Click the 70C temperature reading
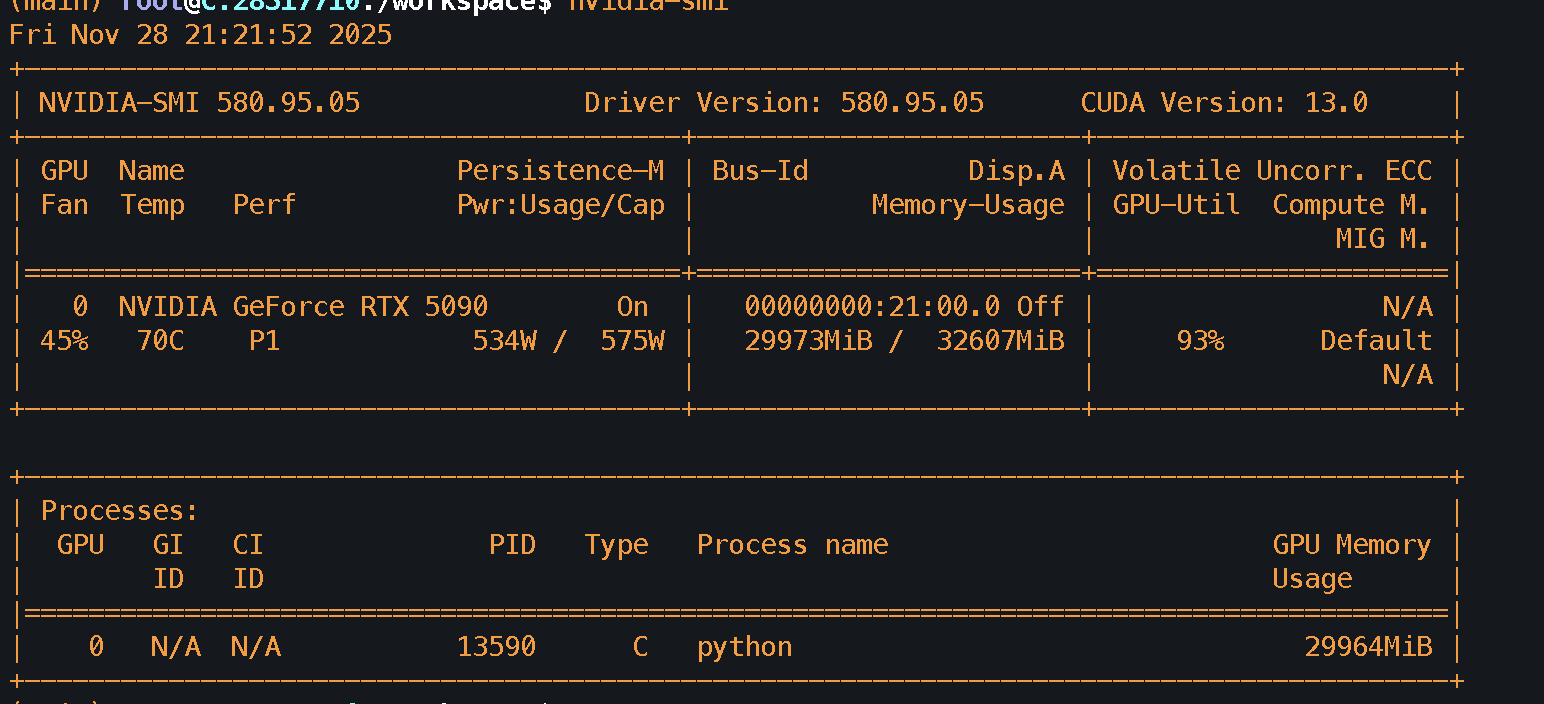Viewport: 1544px width, 704px height. (160, 341)
